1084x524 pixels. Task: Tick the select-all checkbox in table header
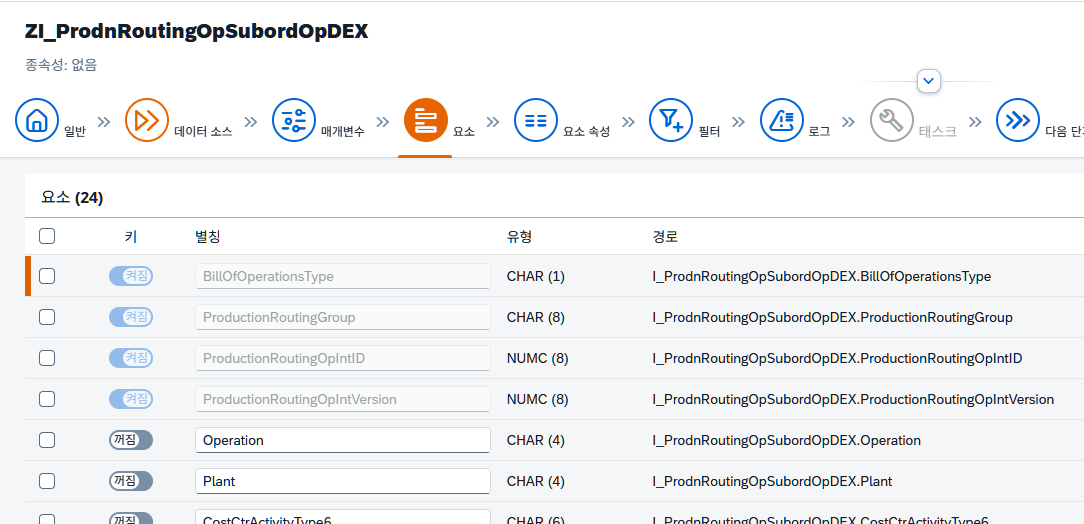click(47, 236)
